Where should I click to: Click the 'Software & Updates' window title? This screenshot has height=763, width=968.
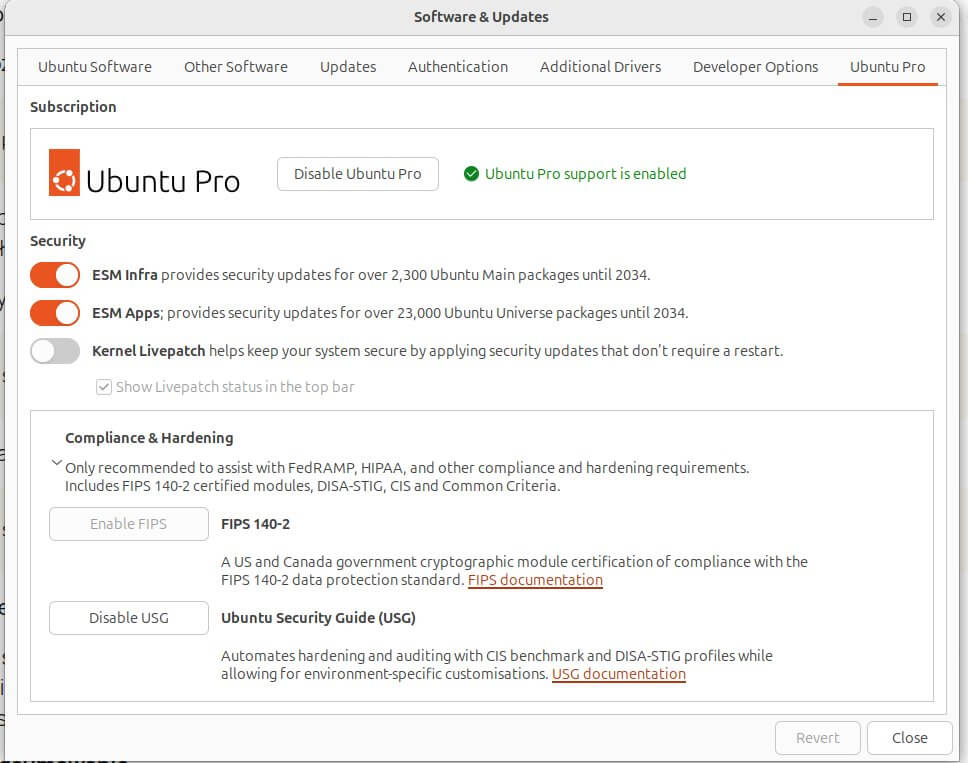(x=481, y=17)
